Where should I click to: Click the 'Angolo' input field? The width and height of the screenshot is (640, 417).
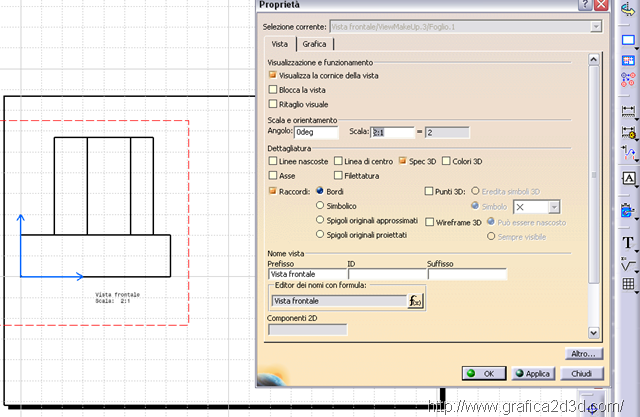click(318, 132)
